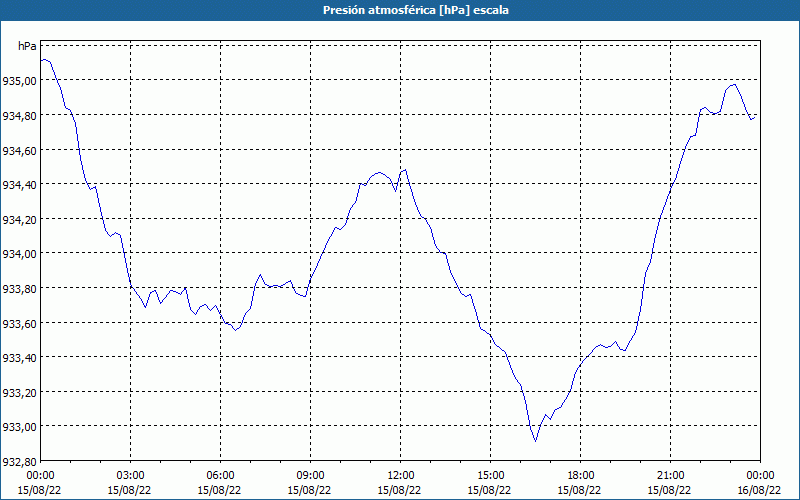Select the 21:00 time axis label

tap(671, 475)
